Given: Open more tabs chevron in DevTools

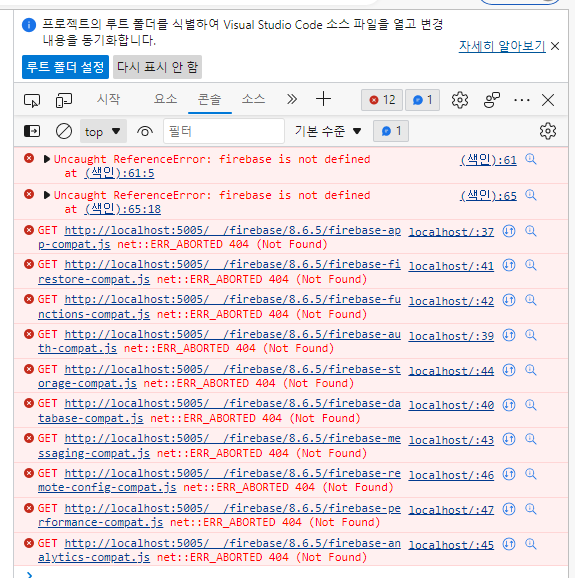Looking at the screenshot, I should pyautogui.click(x=292, y=100).
